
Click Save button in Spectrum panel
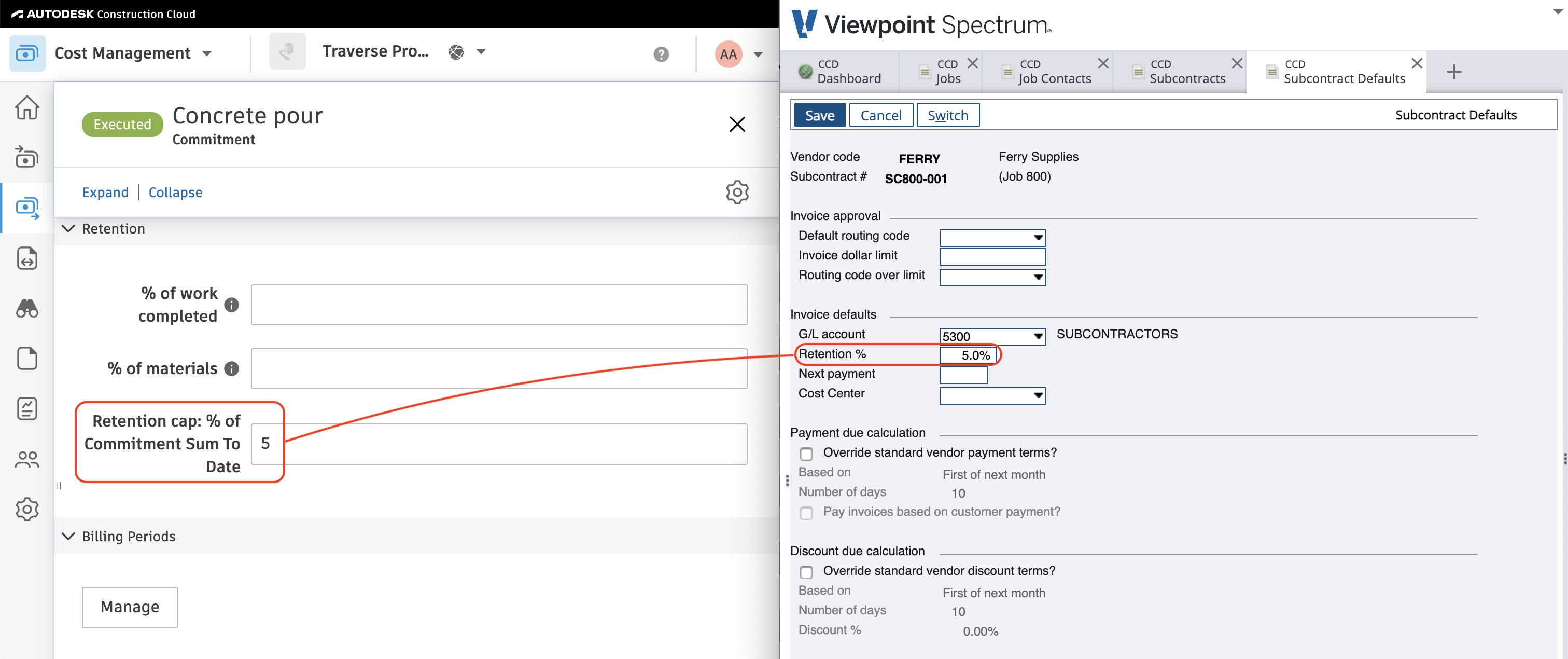(821, 114)
